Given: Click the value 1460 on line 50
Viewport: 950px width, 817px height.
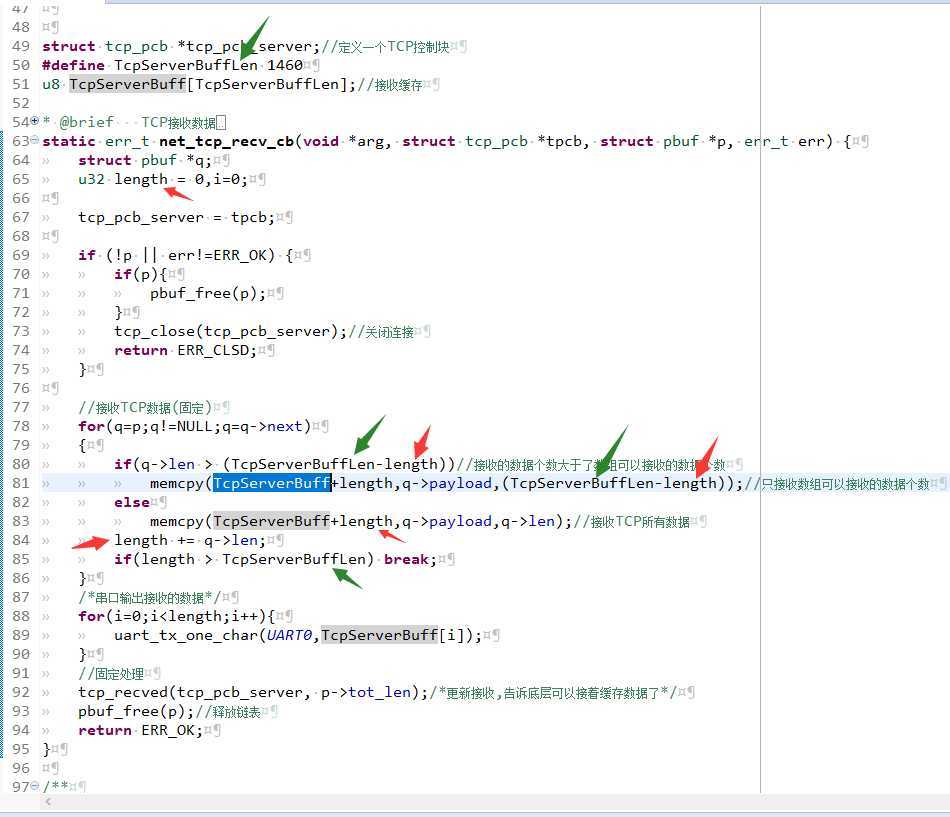Looking at the screenshot, I should [285, 65].
